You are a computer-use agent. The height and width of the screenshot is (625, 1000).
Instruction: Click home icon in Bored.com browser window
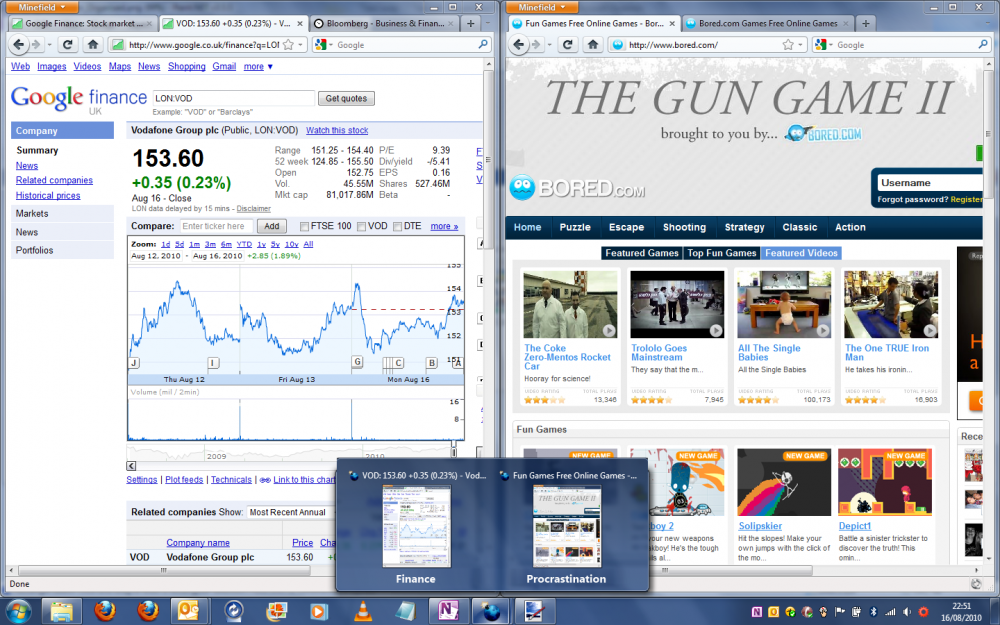(x=592, y=45)
